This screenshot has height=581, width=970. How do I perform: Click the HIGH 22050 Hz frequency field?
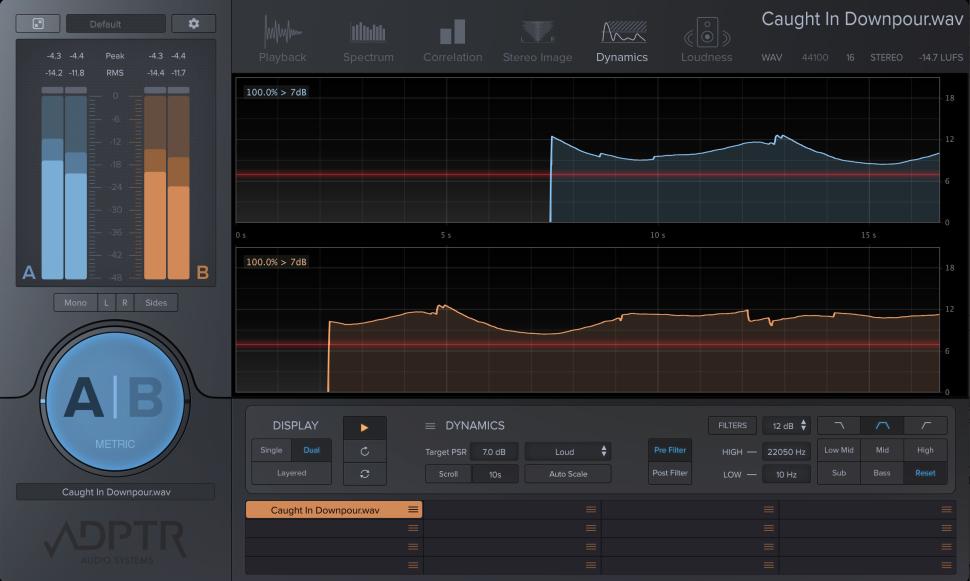[786, 452]
